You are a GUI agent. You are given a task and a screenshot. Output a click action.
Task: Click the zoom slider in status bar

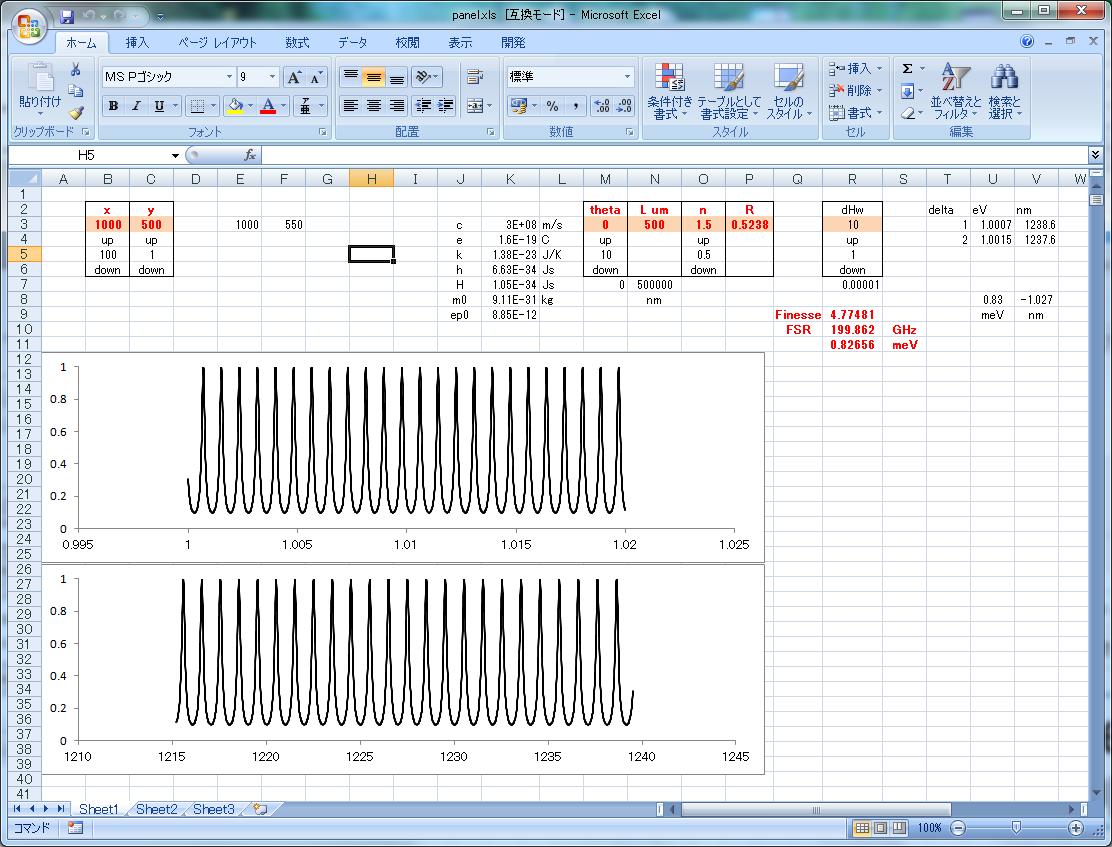(x=1016, y=828)
